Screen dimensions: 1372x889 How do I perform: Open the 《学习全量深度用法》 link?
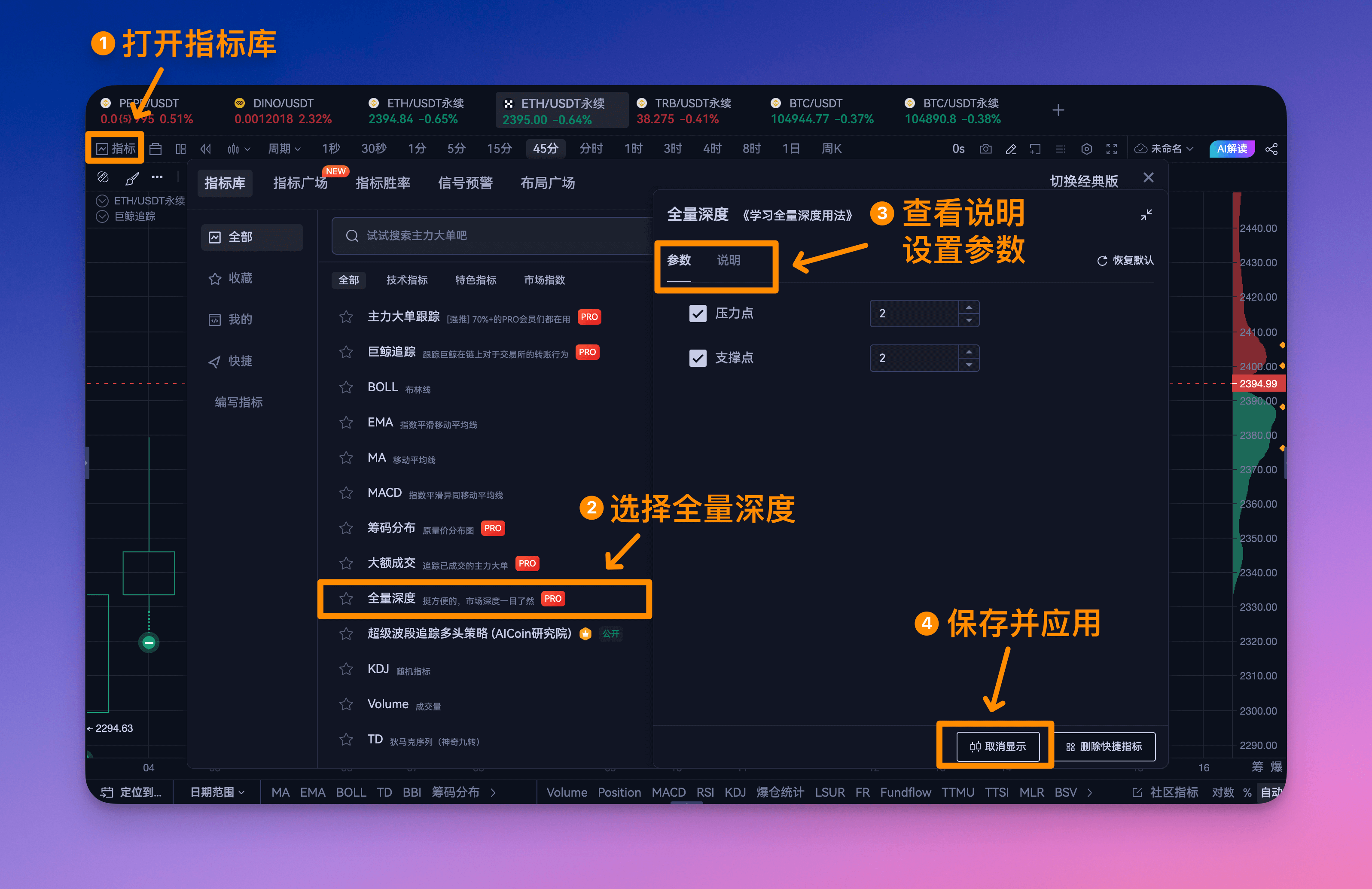[797, 216]
